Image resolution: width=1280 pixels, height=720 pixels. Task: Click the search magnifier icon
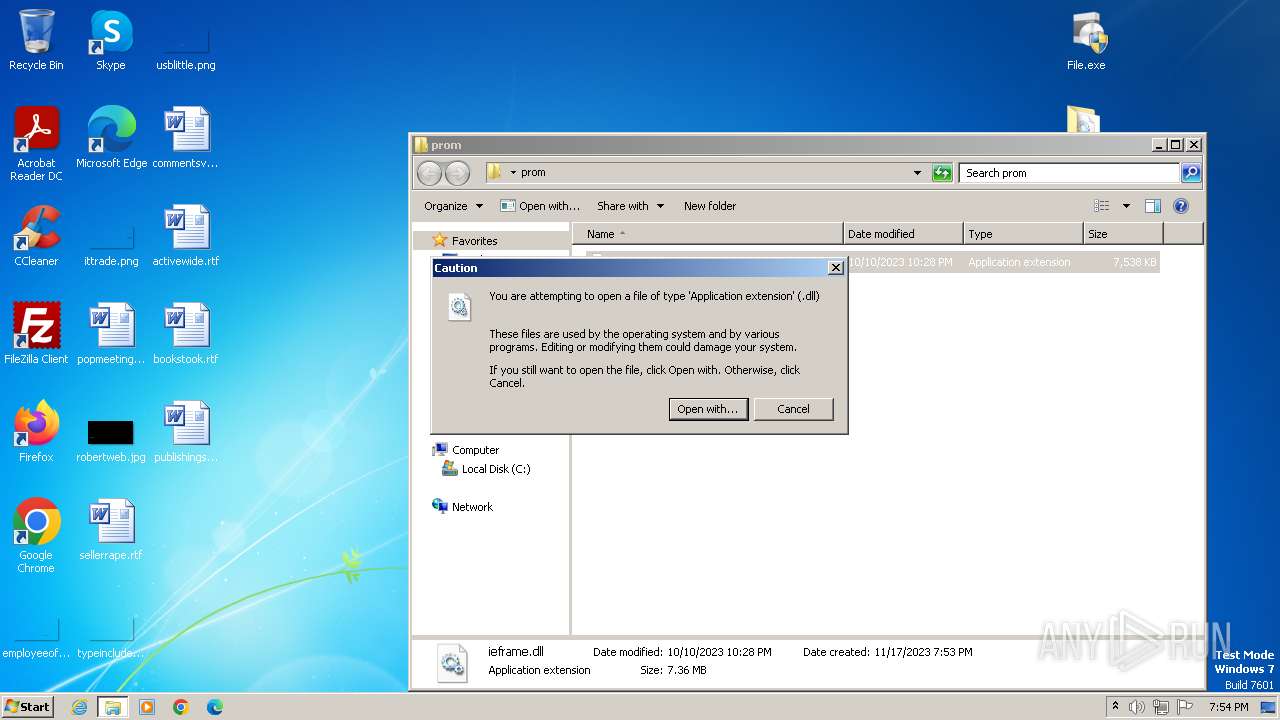coord(1190,173)
